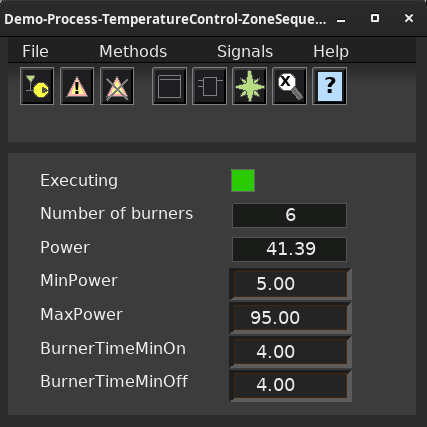Click the blue question mark help icon
The height and width of the screenshot is (427, 427).
click(329, 86)
